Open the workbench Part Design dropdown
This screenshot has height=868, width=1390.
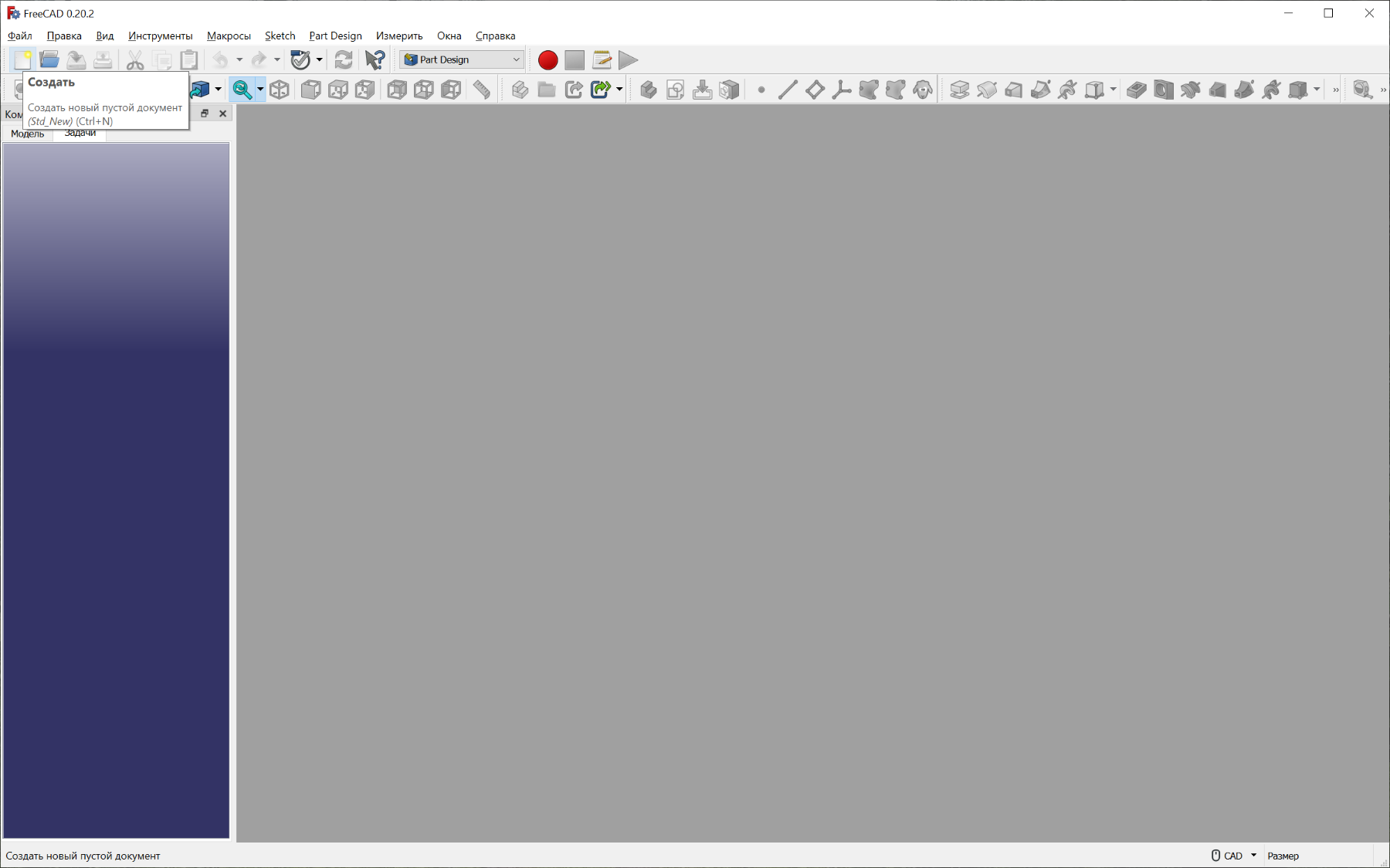[x=462, y=59]
